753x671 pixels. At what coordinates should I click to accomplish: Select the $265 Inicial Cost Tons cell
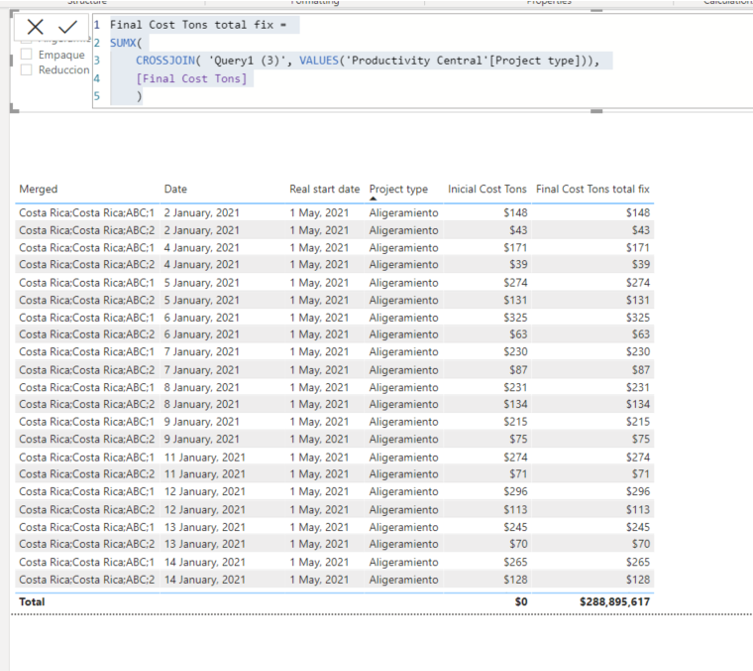pyautogui.click(x=515, y=562)
